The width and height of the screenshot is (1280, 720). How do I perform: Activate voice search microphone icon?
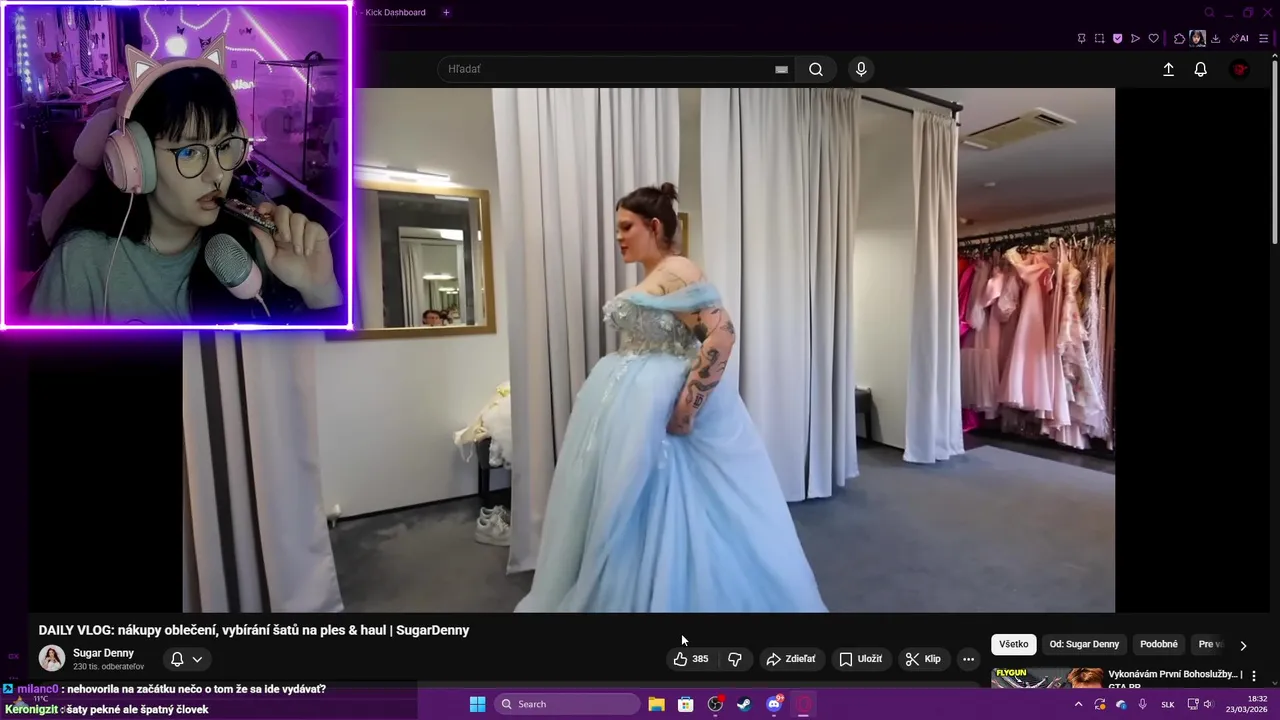coord(861,69)
